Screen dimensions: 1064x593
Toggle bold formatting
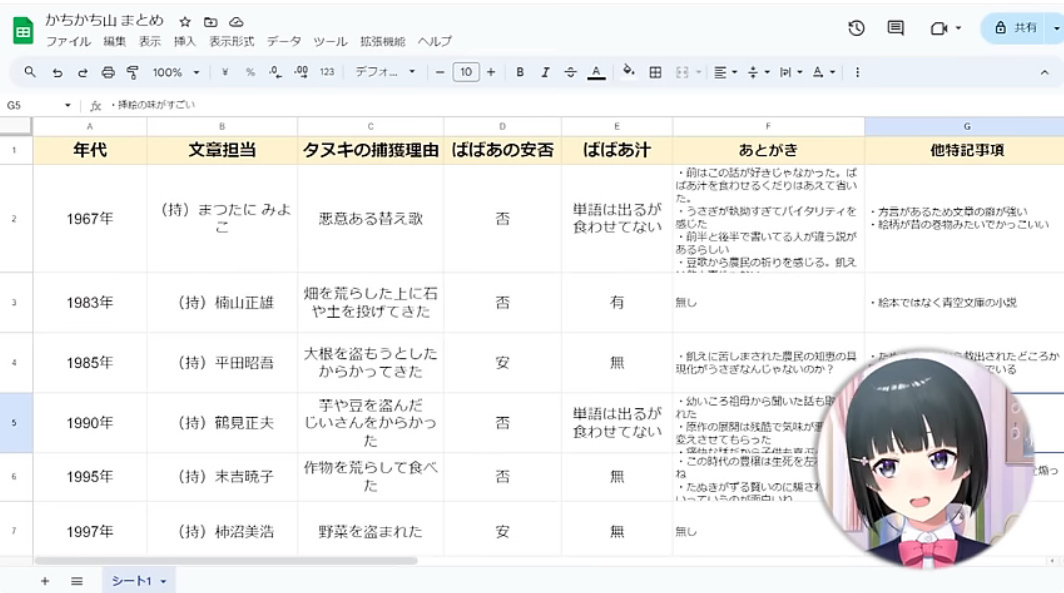(x=520, y=72)
